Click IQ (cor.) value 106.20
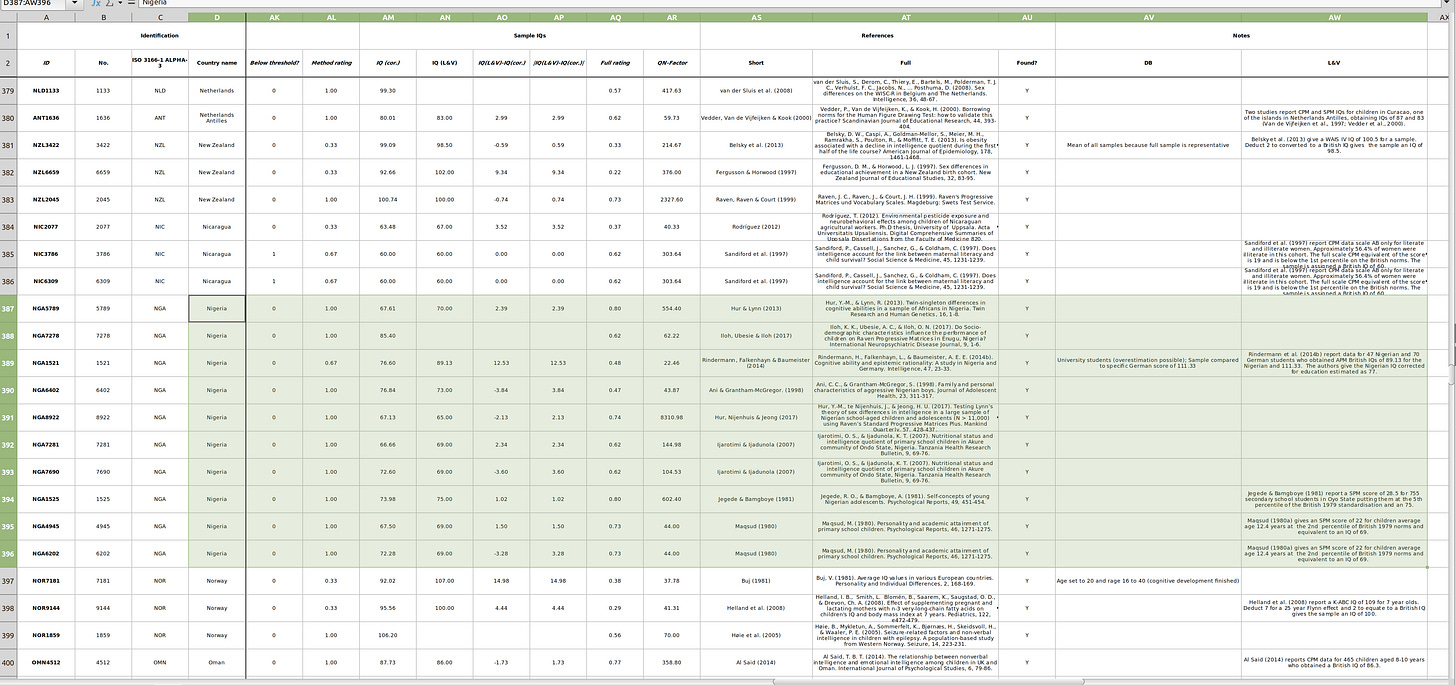The width and height of the screenshot is (1456, 685). (388, 635)
